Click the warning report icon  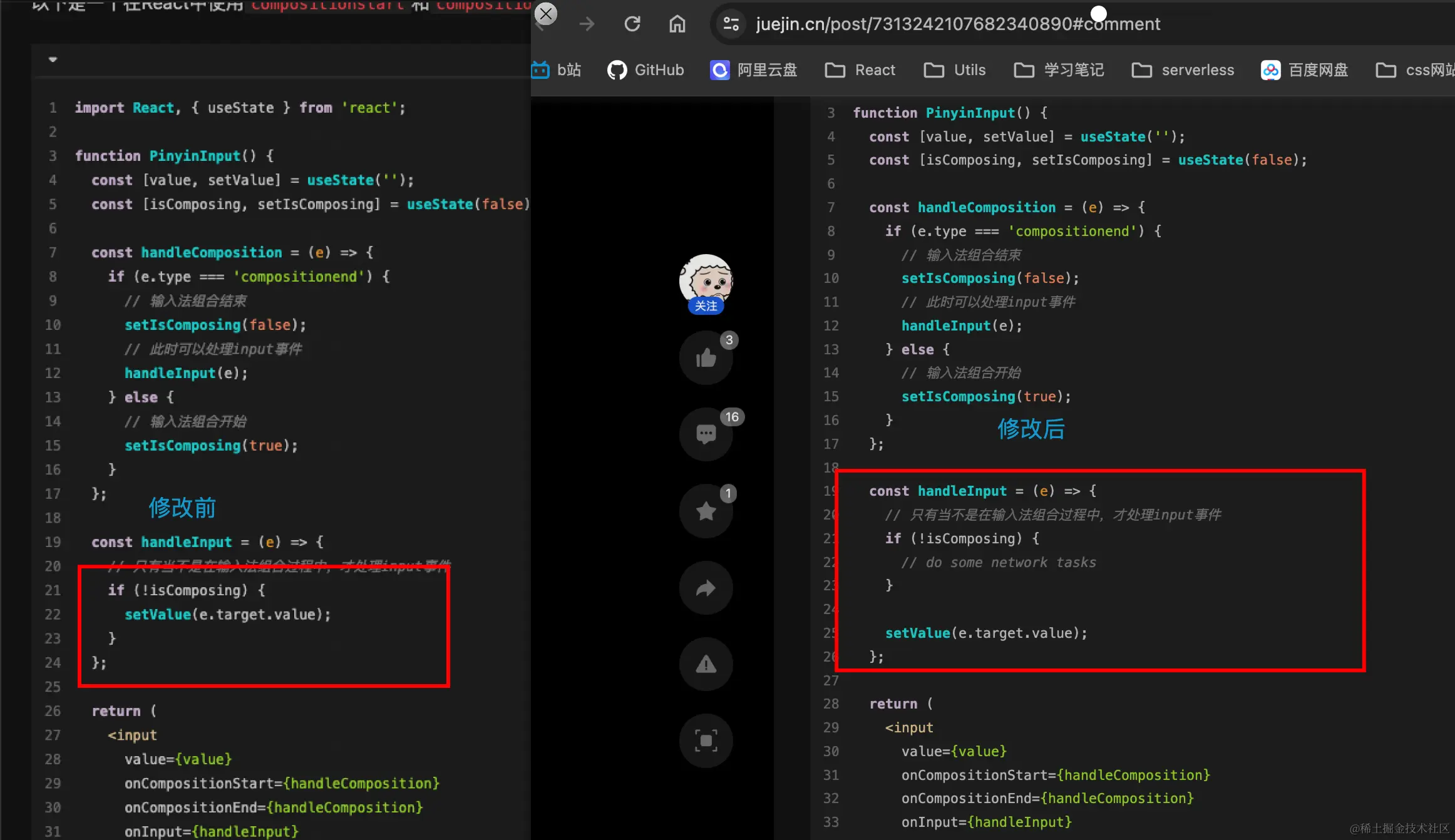pyautogui.click(x=706, y=664)
